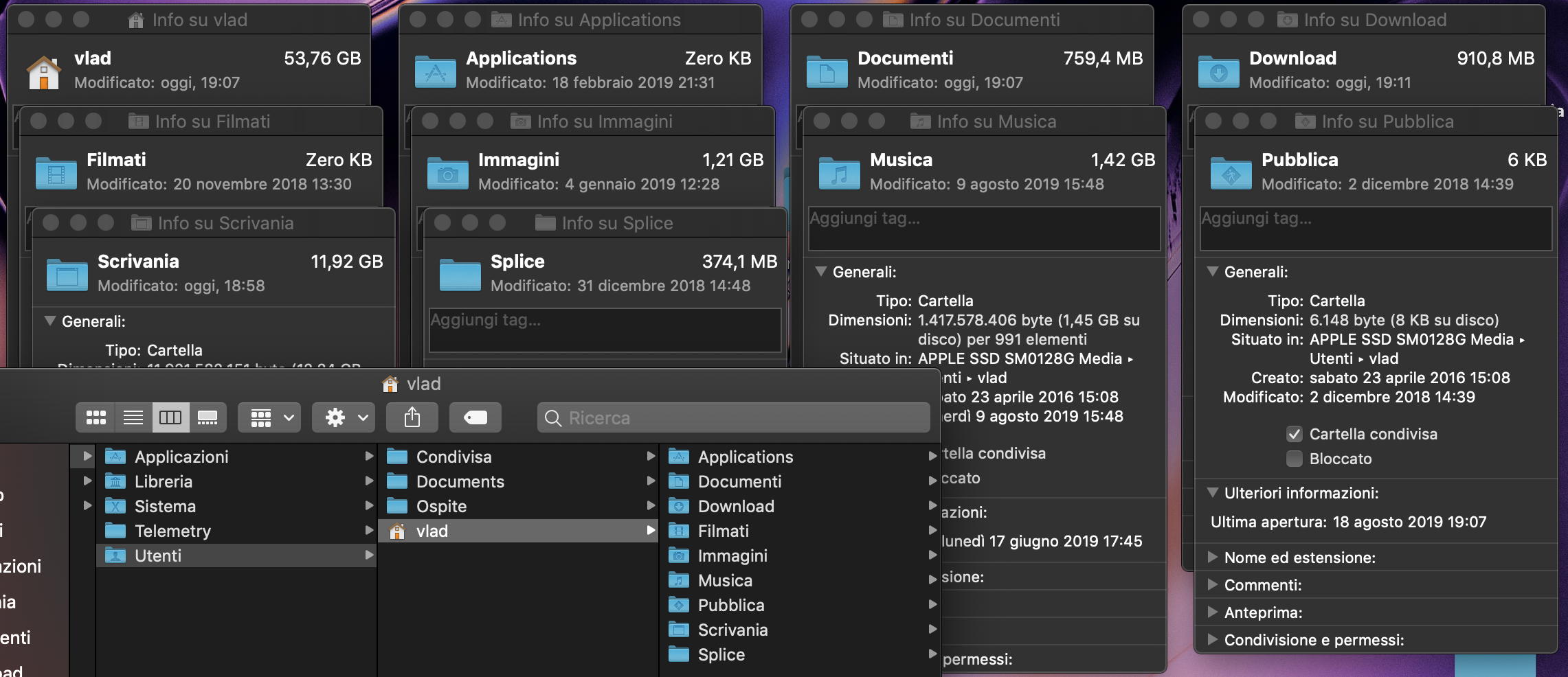Click the Share button in Finder toolbar

point(412,417)
